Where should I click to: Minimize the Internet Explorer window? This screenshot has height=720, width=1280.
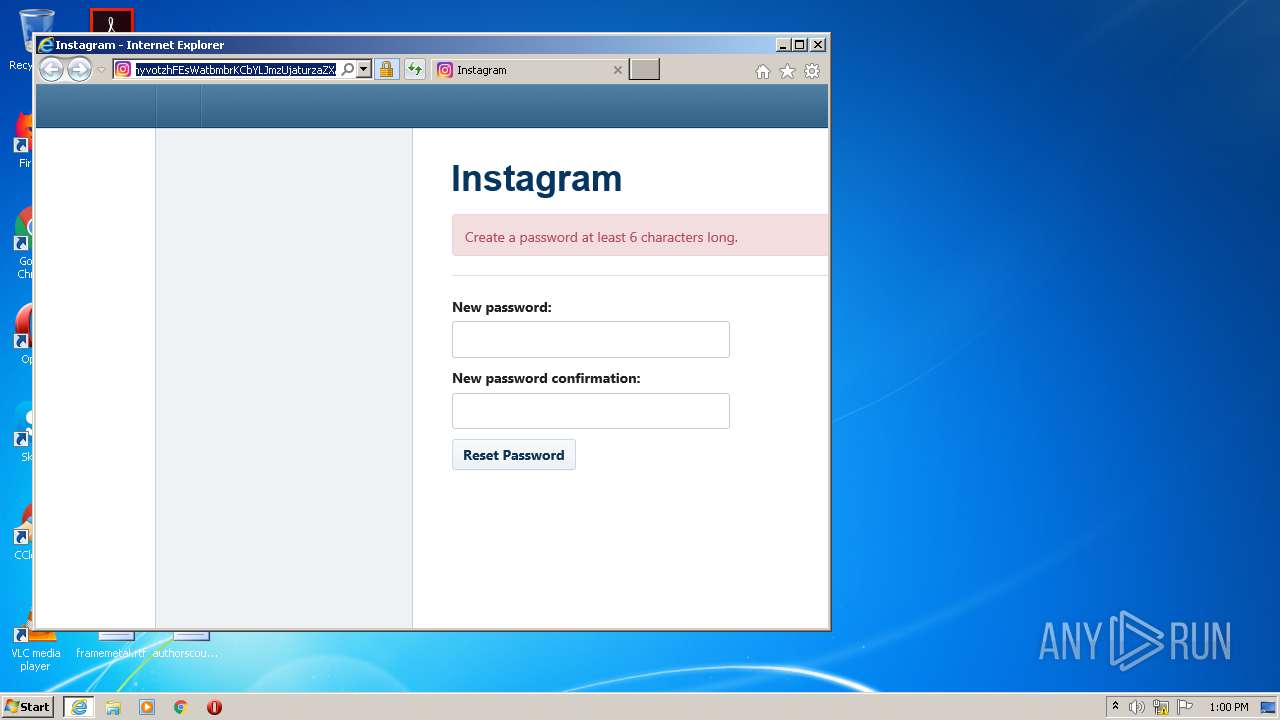coord(782,45)
